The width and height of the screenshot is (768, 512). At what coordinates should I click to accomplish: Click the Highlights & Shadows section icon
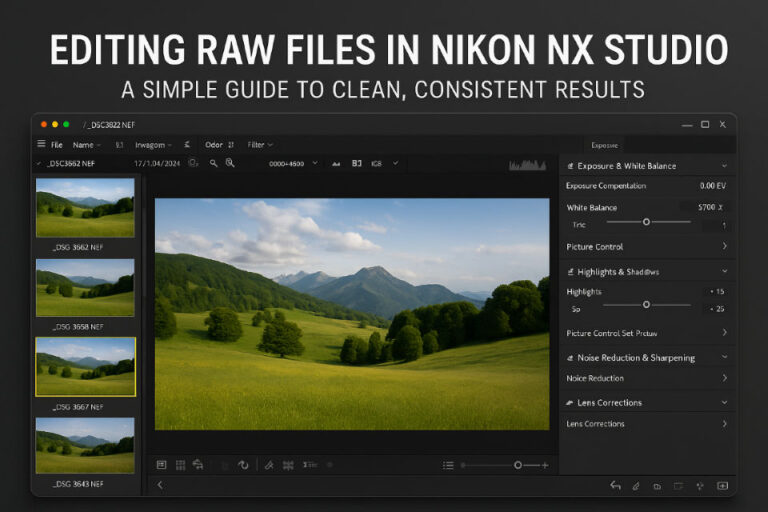[x=570, y=271]
